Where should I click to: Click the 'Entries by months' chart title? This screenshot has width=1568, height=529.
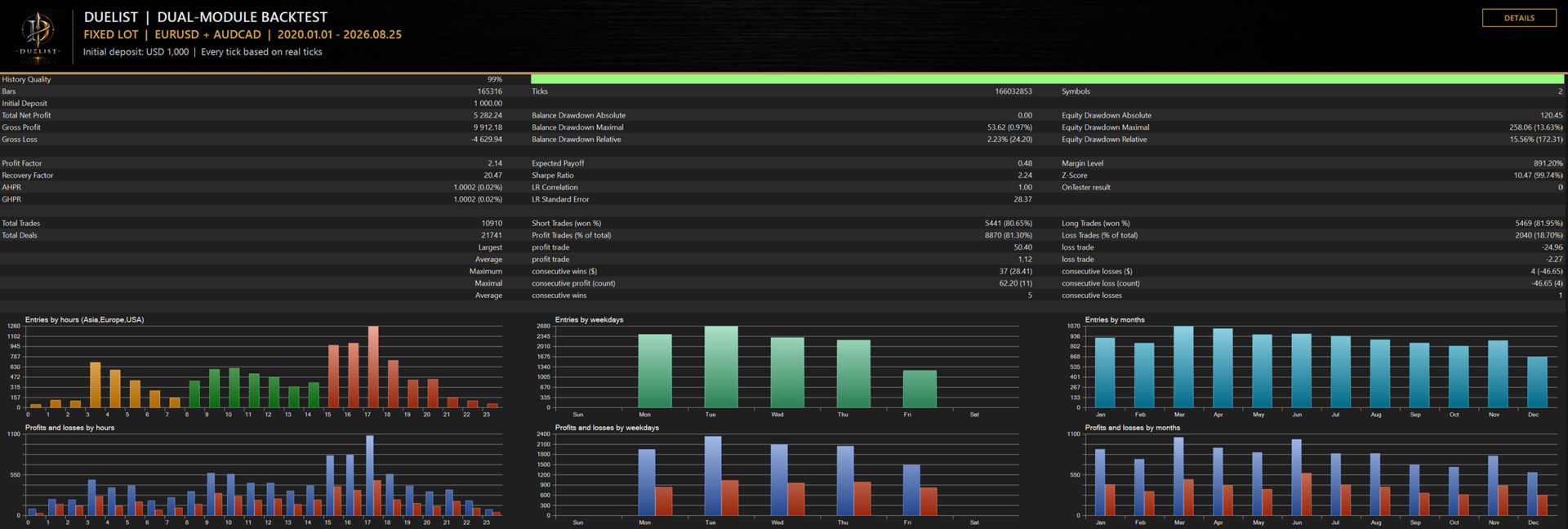(x=1115, y=320)
